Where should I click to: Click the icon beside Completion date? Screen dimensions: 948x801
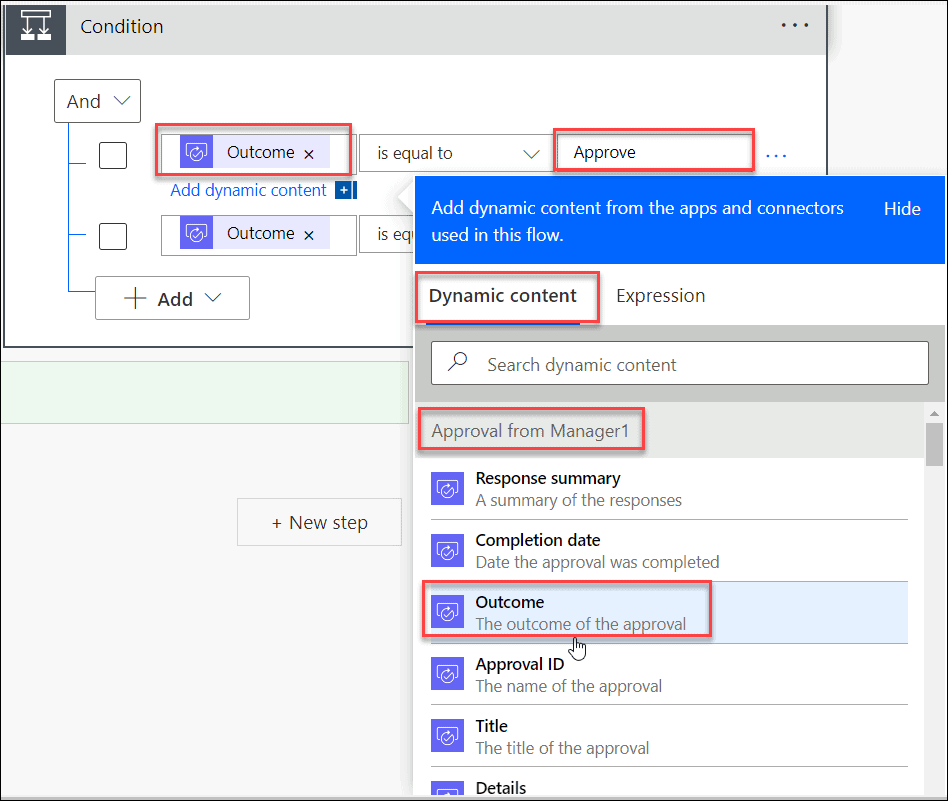(447, 550)
